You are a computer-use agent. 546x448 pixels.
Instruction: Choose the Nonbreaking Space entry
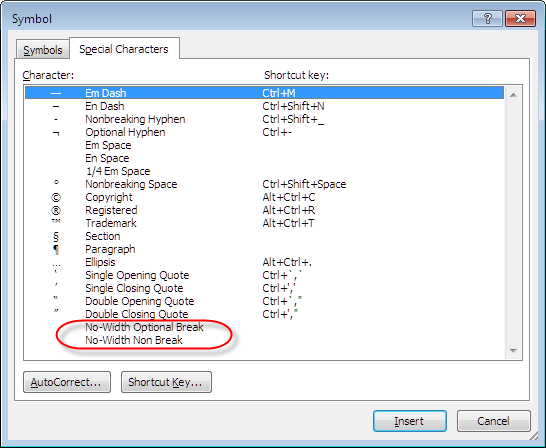click(x=264, y=184)
